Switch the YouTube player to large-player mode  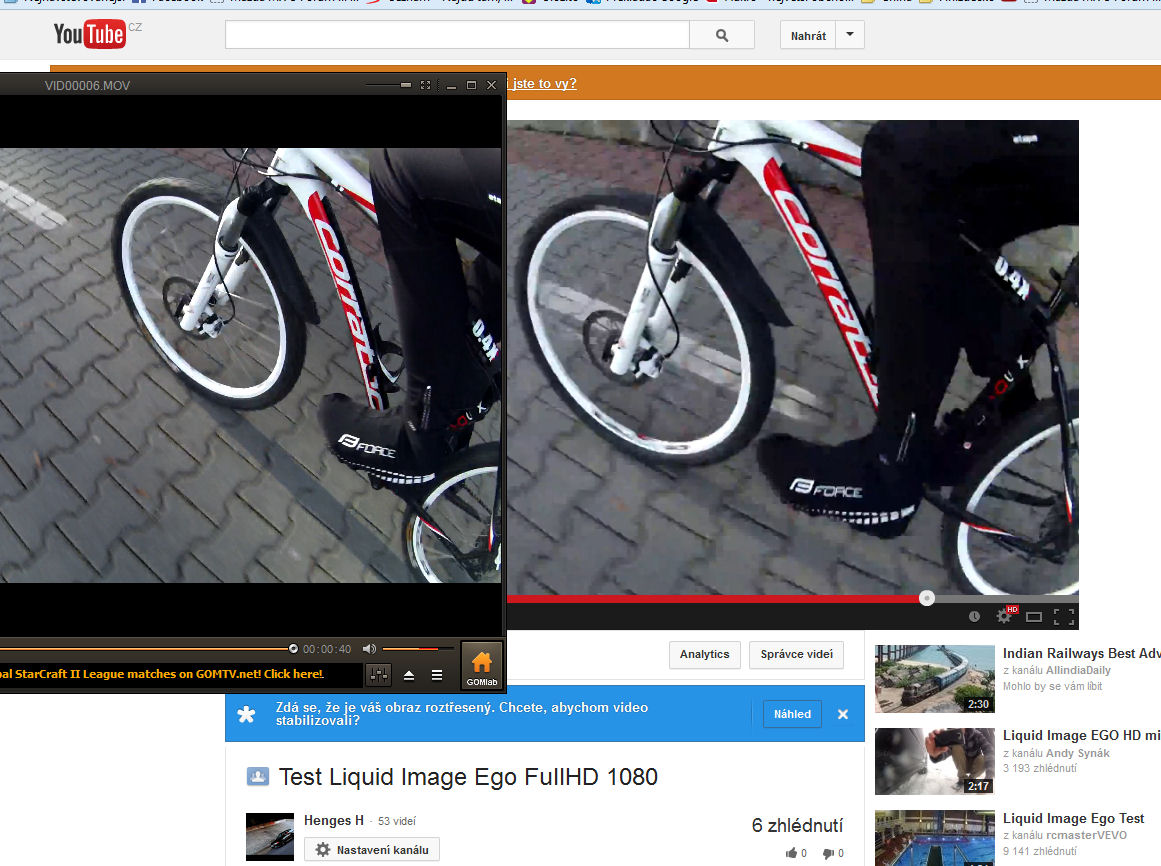coord(1034,617)
